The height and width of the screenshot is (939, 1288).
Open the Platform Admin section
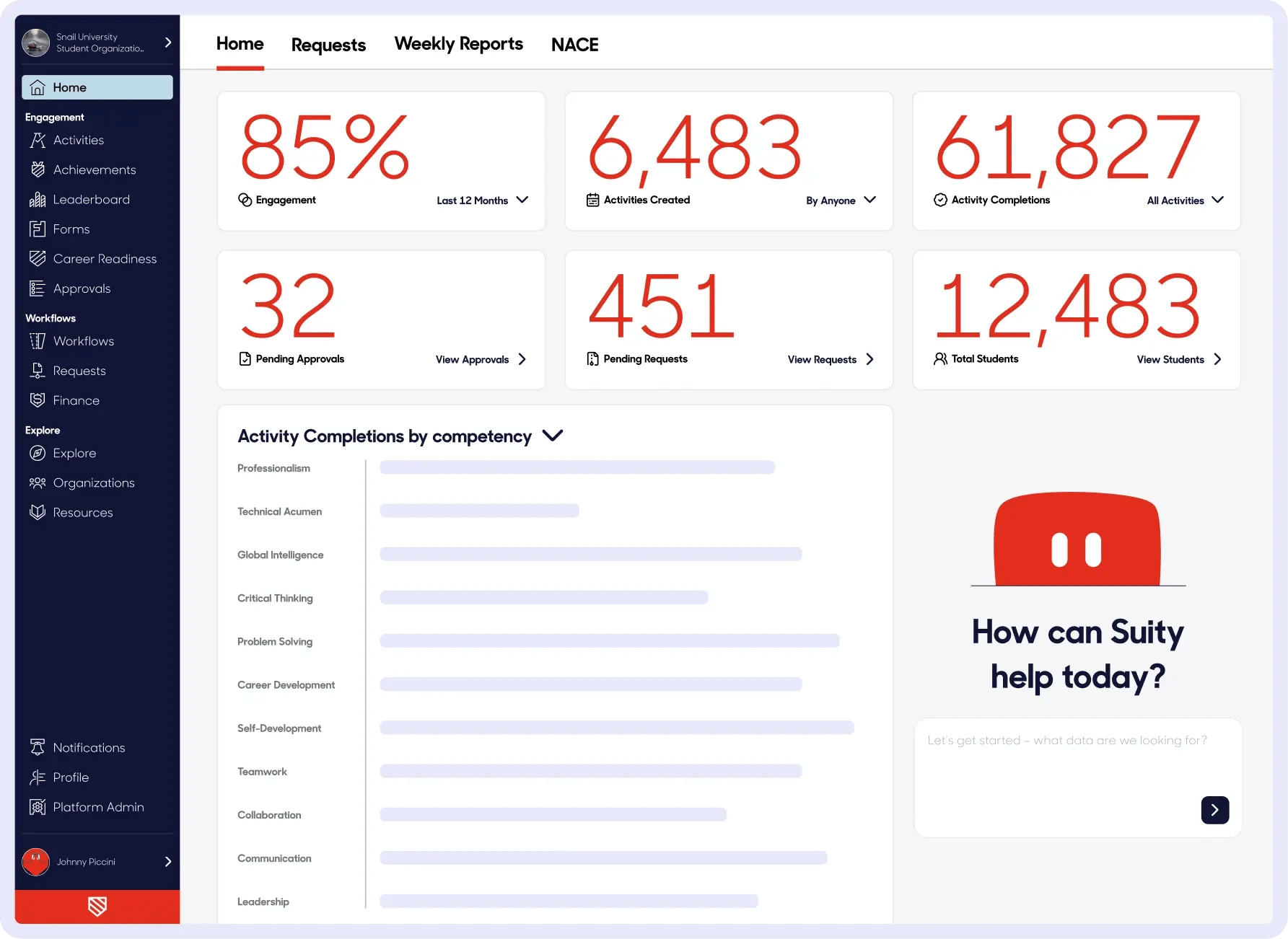(97, 807)
